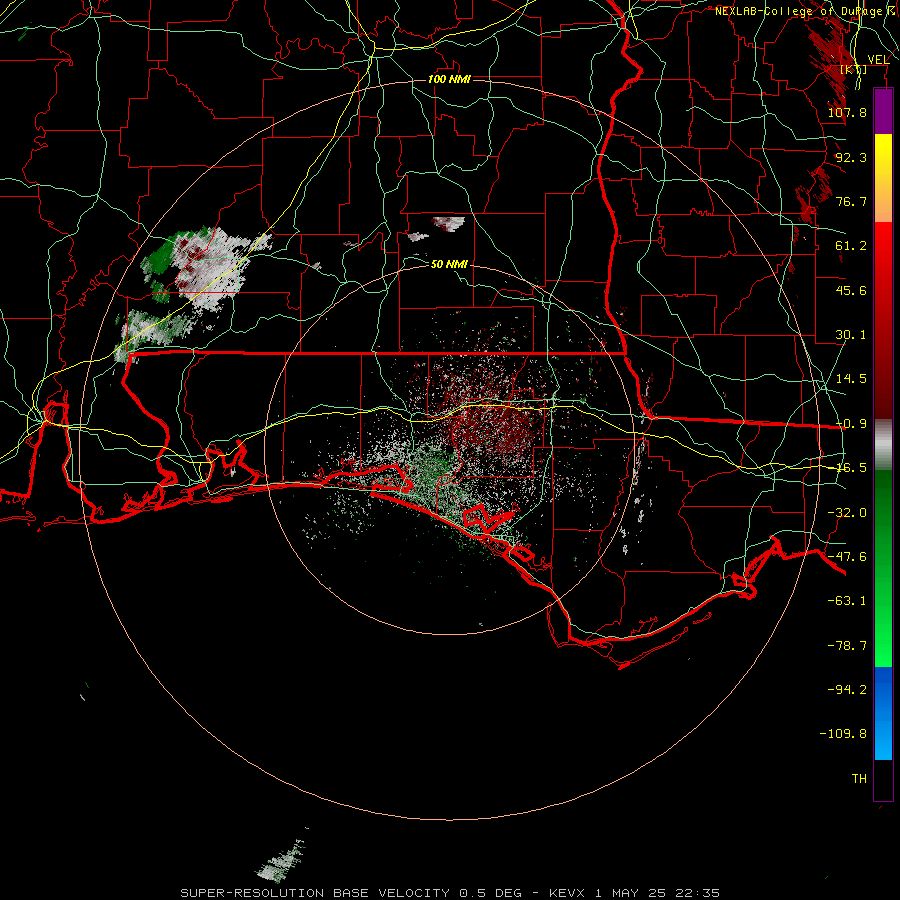Screen dimensions: 900x900
Task: Click the -0.9 velocity scale value
Action: tap(851, 424)
